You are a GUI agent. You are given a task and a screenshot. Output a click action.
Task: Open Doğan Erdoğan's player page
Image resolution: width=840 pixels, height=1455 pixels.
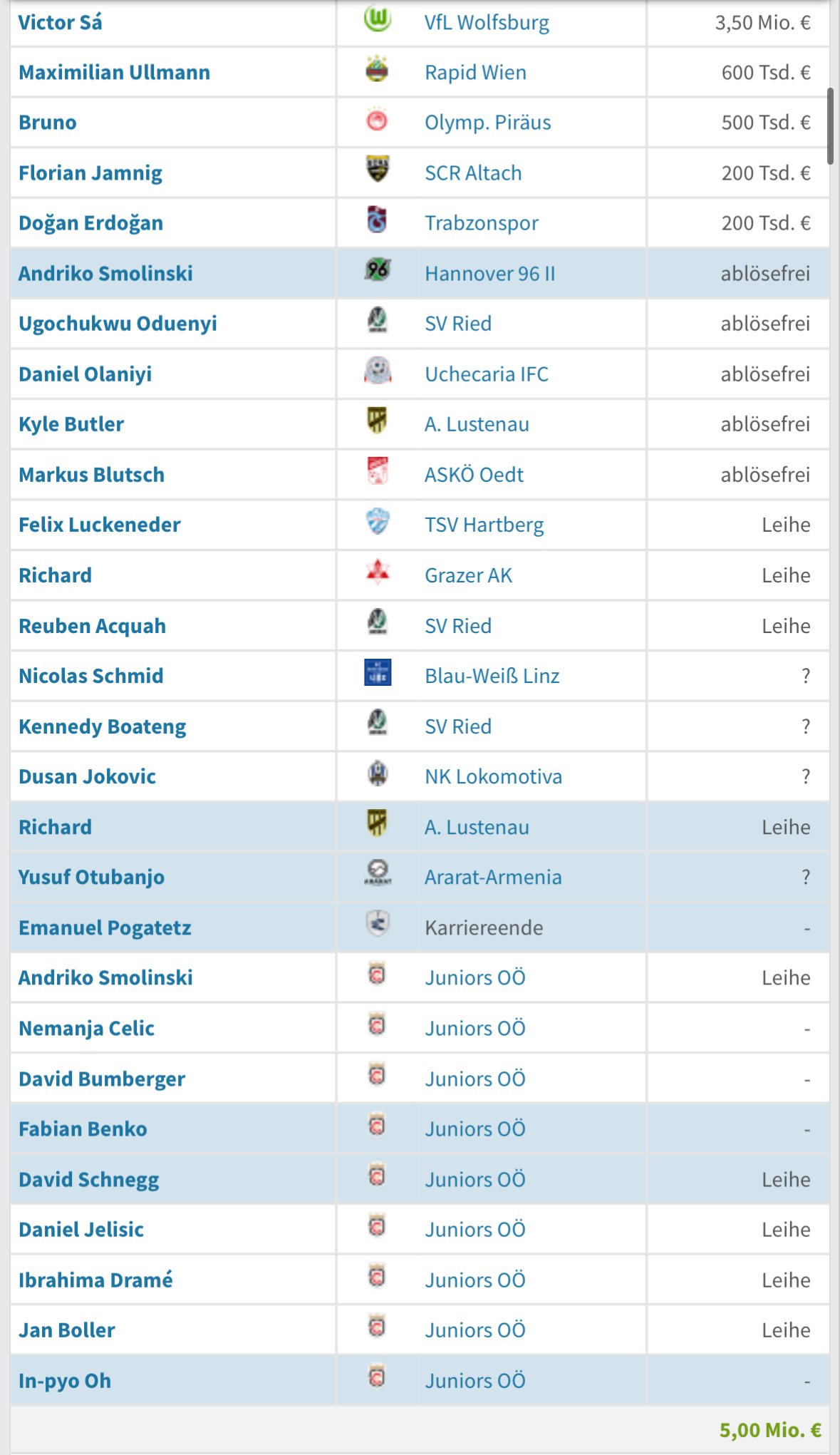(90, 223)
